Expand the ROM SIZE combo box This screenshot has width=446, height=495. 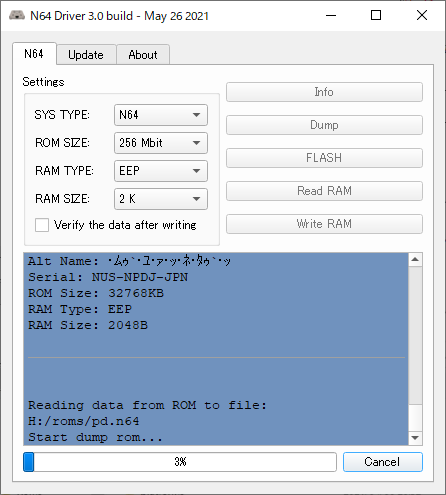point(161,143)
